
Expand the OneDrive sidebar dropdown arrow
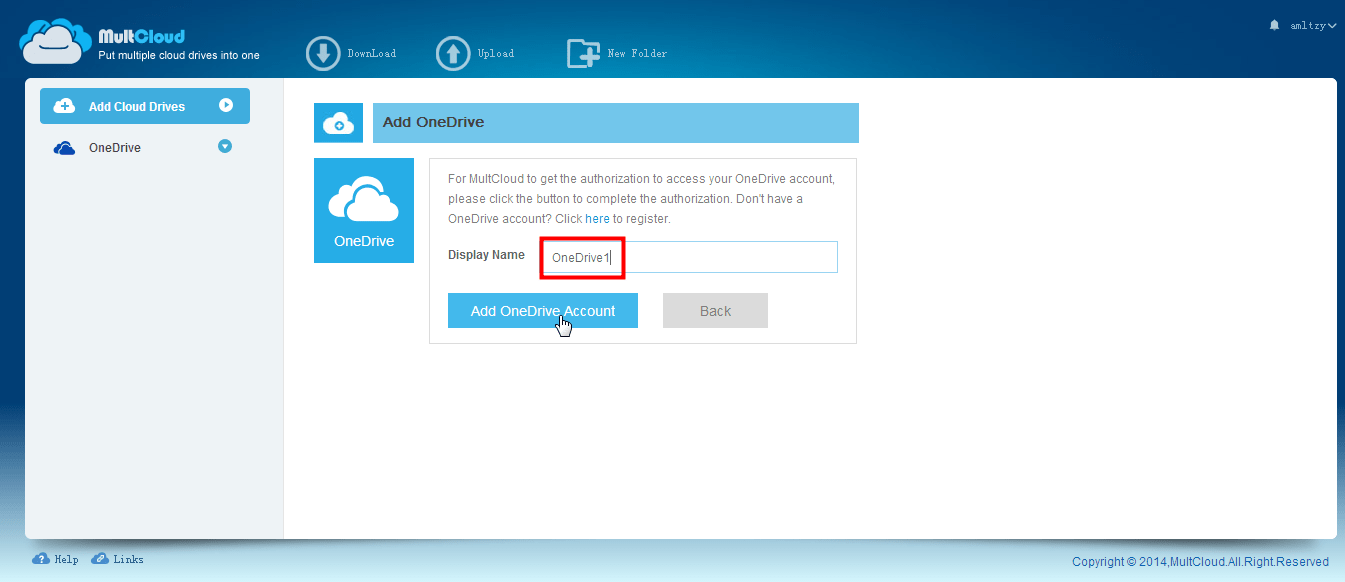(225, 147)
